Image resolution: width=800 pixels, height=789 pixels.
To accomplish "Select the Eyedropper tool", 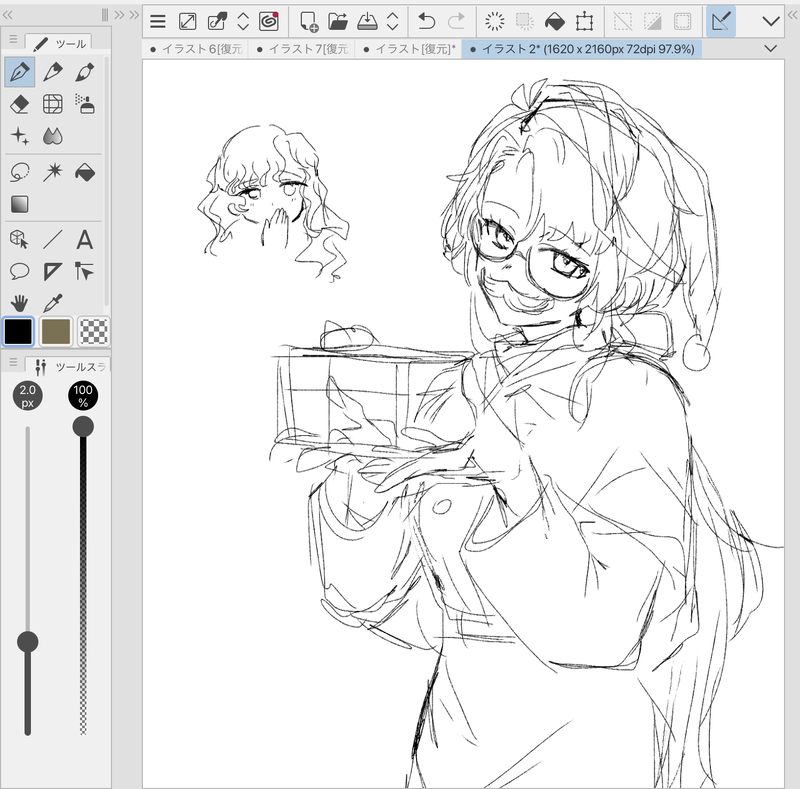I will point(53,303).
